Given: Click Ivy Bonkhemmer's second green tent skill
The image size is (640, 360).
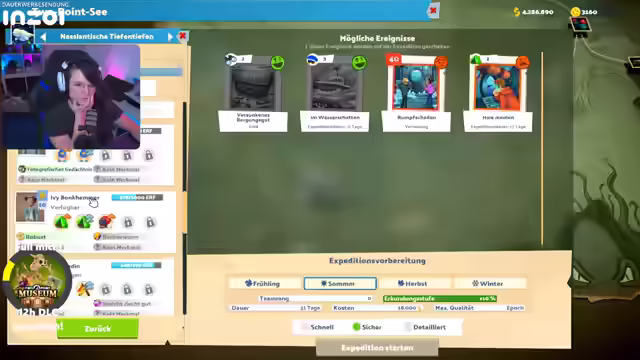Looking at the screenshot, I should (x=84, y=221).
